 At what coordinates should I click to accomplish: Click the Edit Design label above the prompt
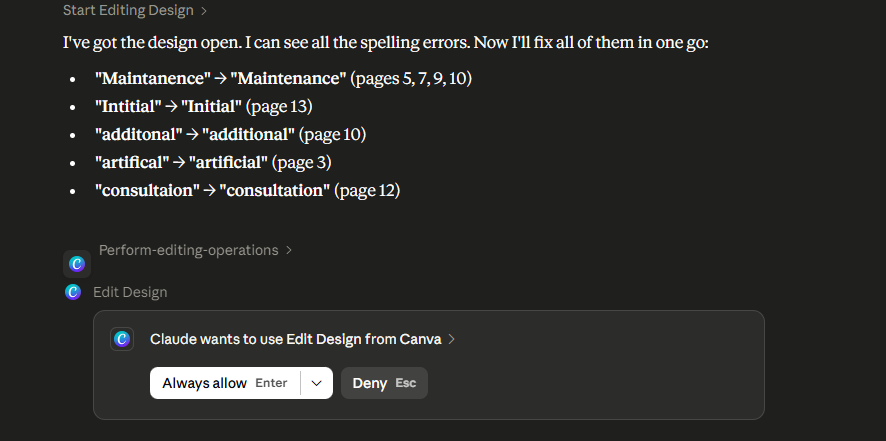point(130,292)
